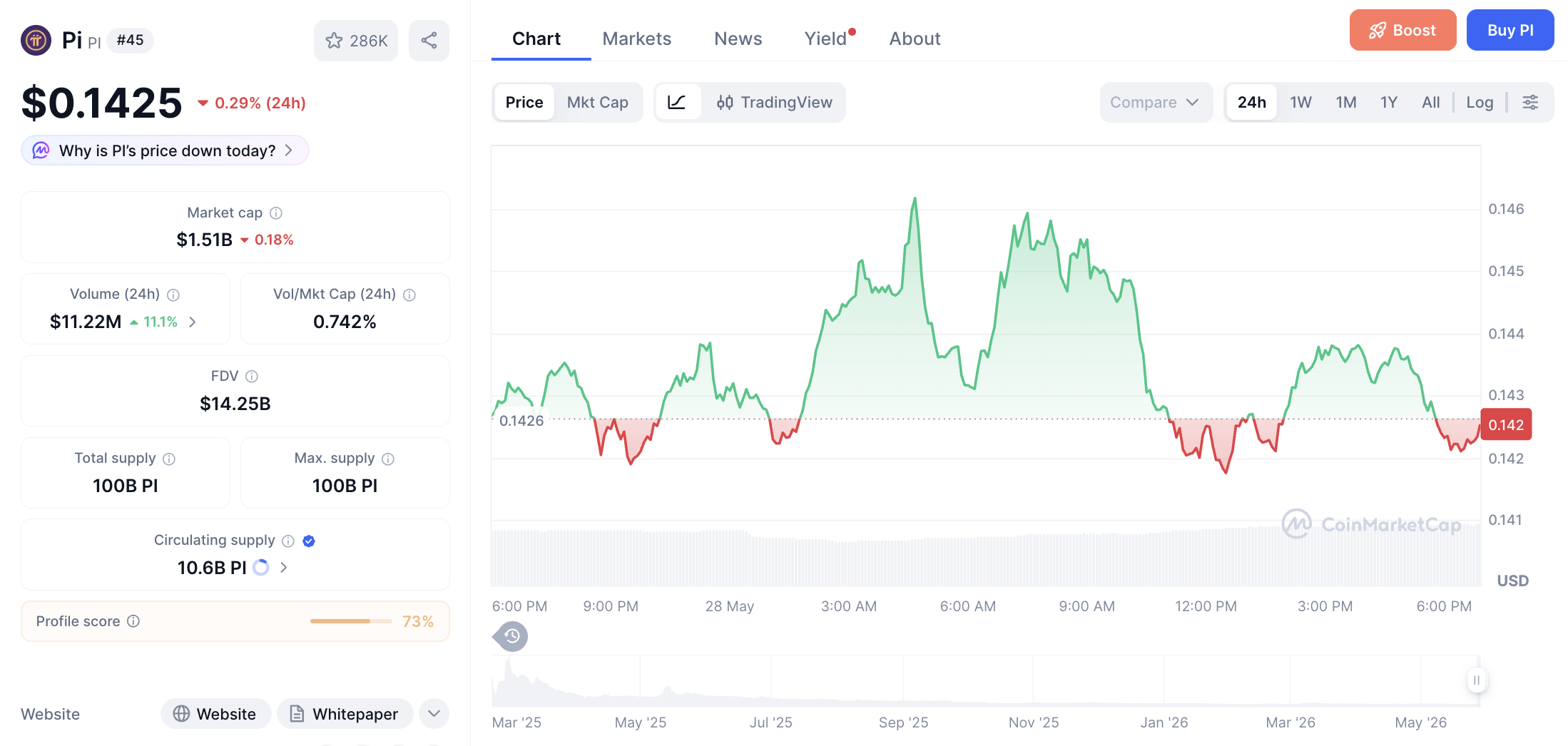Open chart settings sliders icon
Screen dimensions: 1568x746
point(1530,102)
